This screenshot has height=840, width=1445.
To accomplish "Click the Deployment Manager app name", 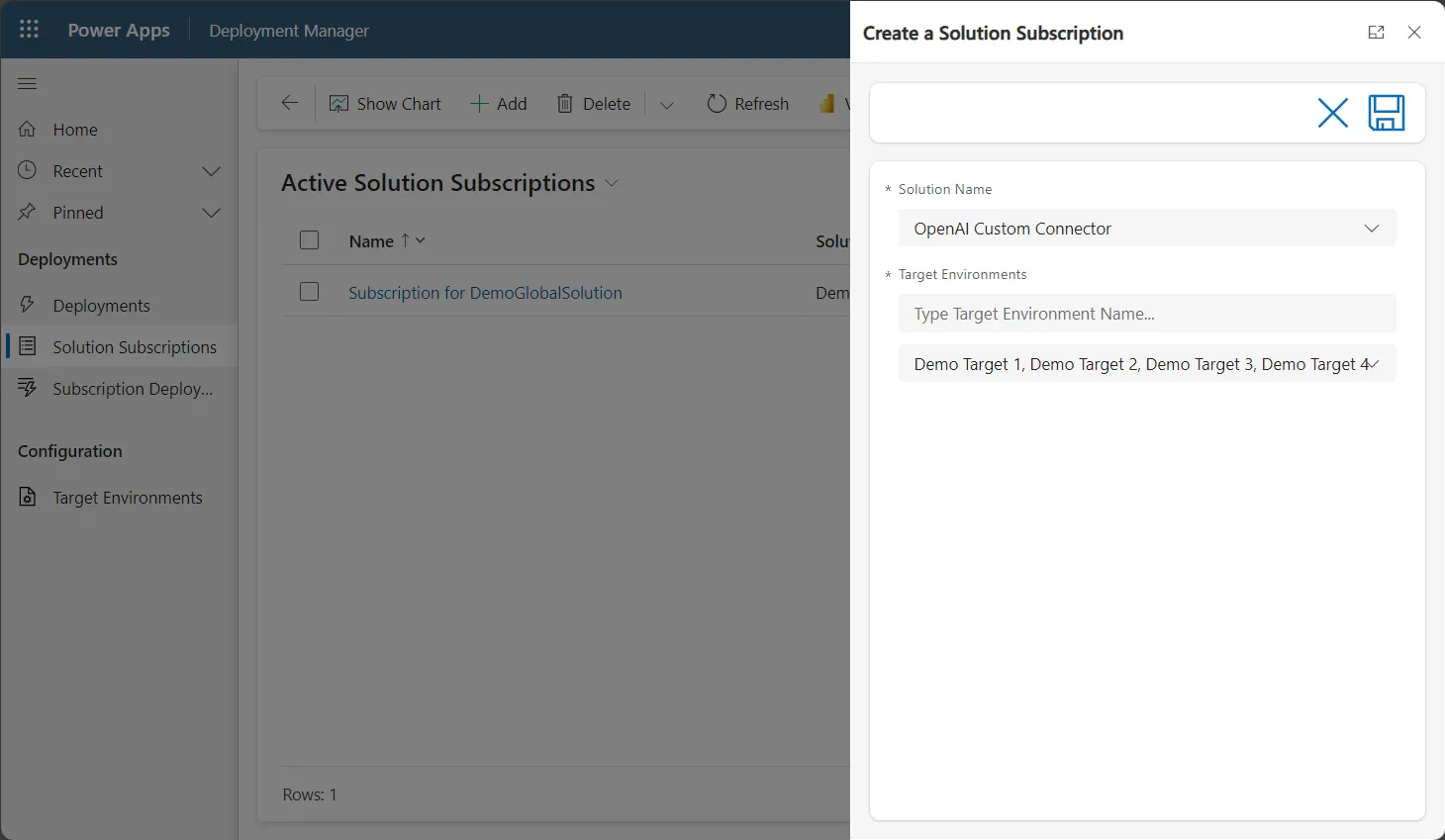I will [x=289, y=31].
